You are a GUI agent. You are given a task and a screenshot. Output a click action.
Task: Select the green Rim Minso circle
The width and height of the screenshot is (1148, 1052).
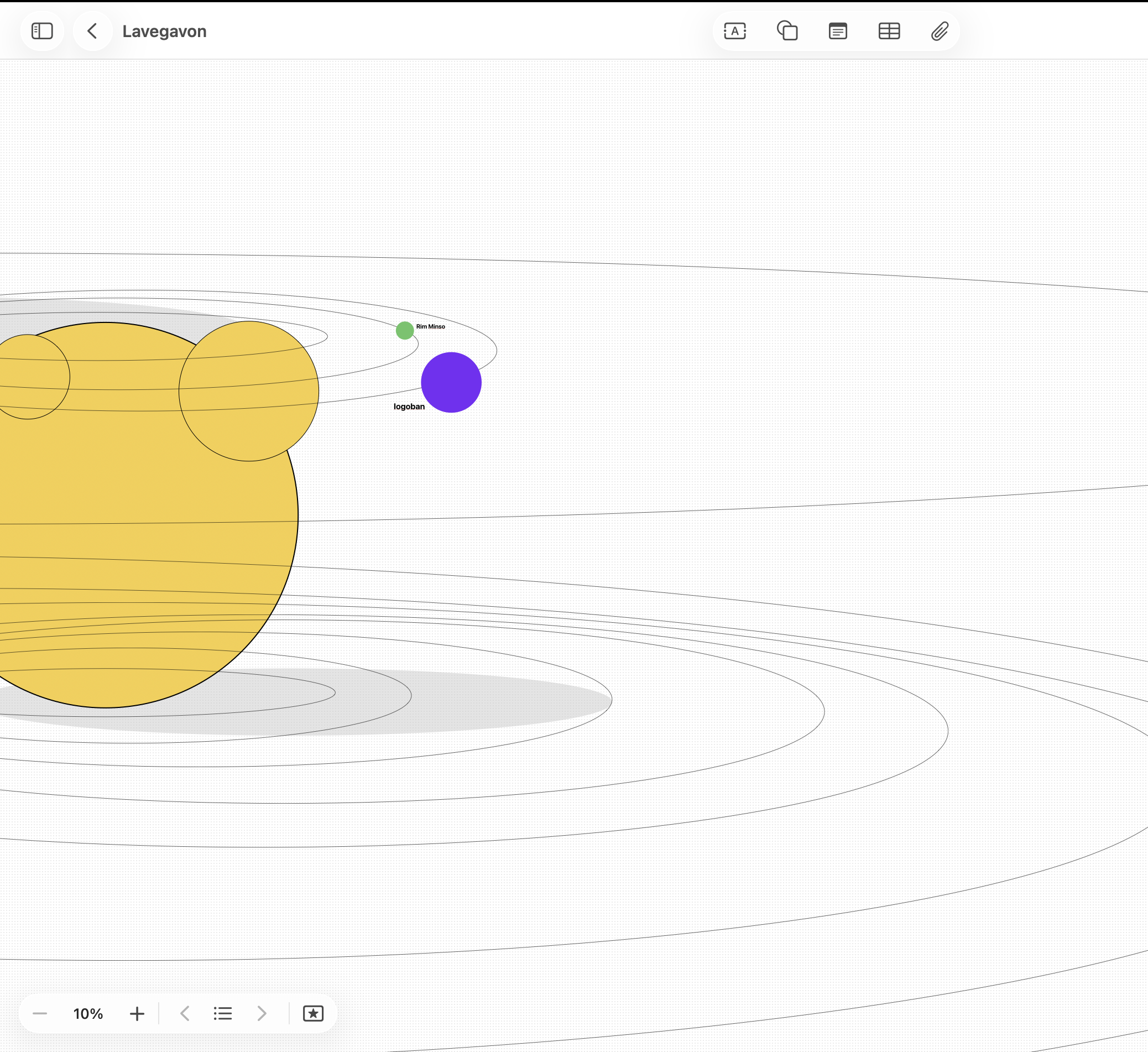[x=404, y=330]
